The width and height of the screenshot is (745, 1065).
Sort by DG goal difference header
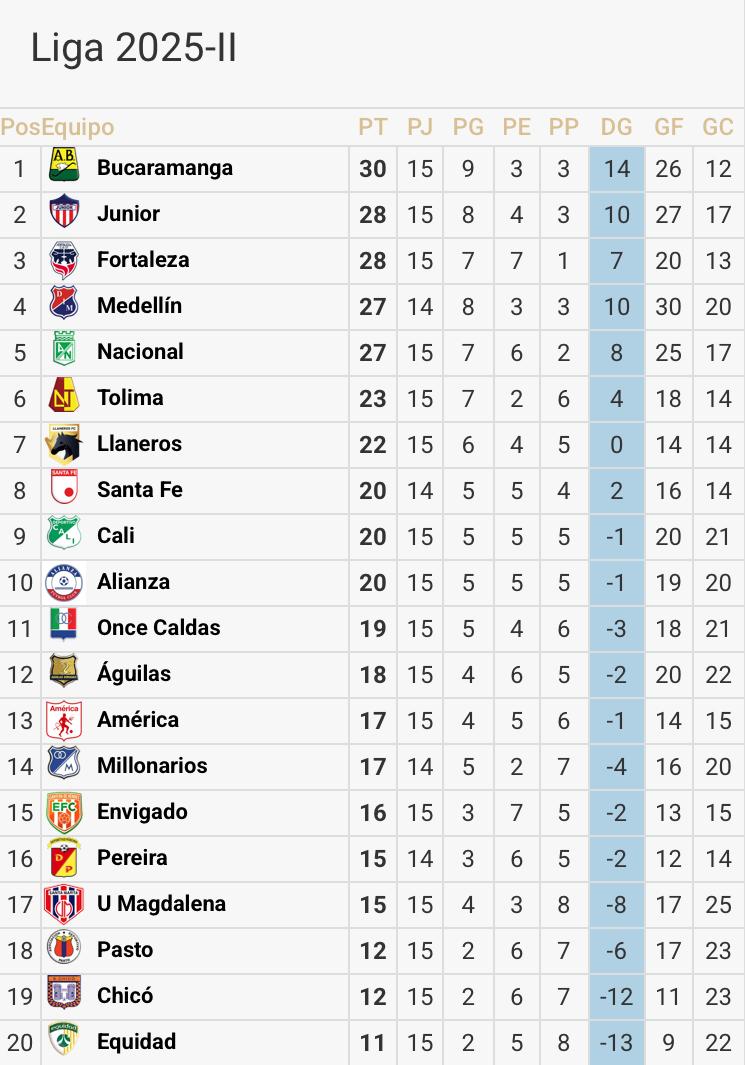coord(616,127)
